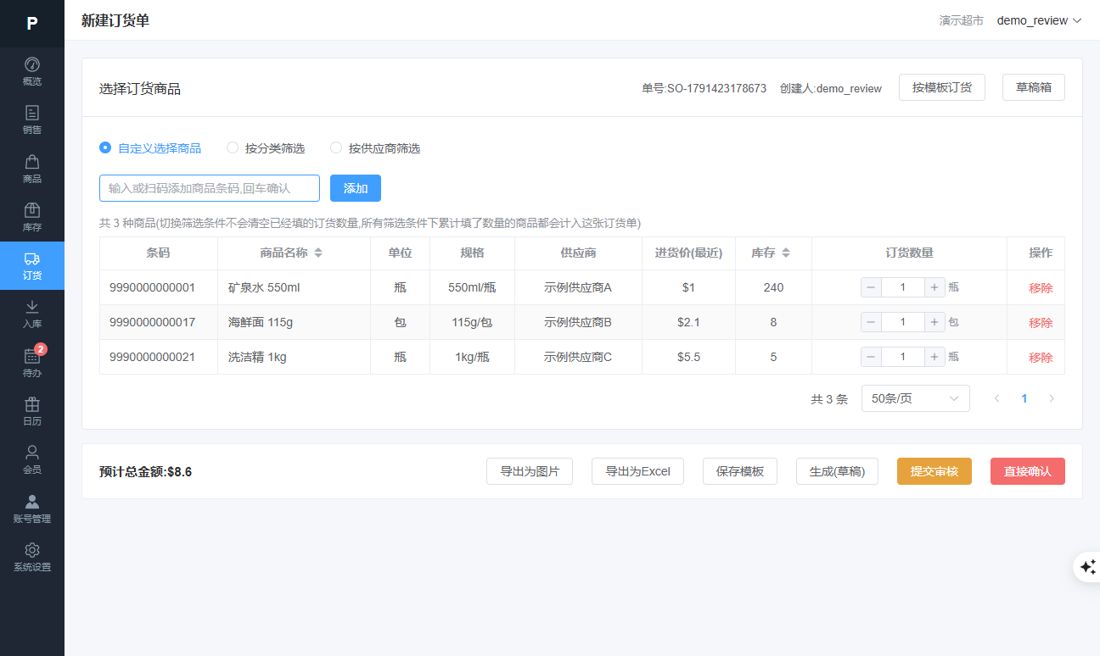The width and height of the screenshot is (1100, 656).
Task: Open the 草稿箱 drafts button
Action: click(x=1033, y=88)
